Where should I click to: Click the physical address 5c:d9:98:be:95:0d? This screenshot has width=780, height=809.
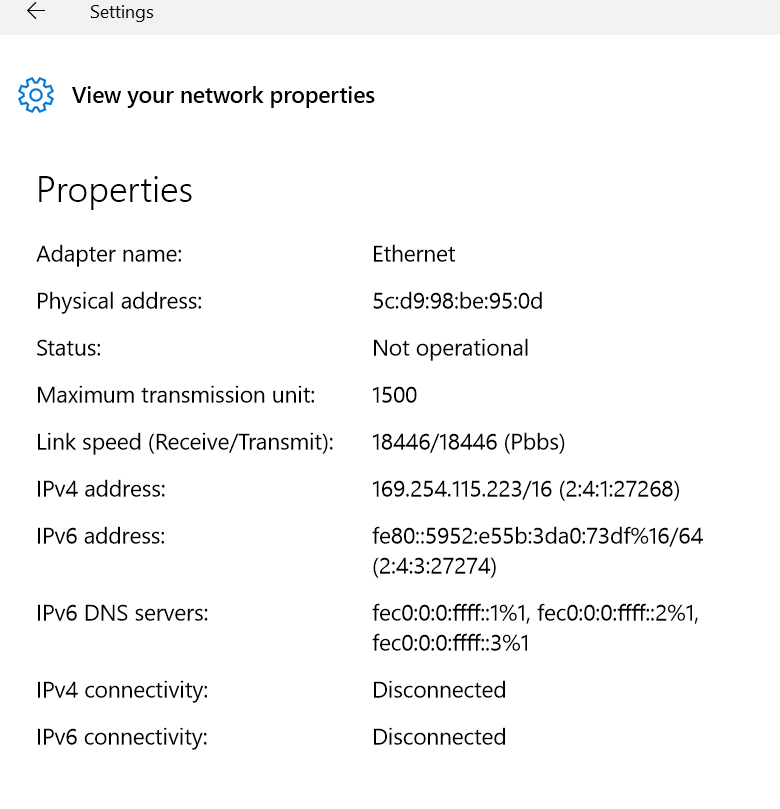(458, 301)
